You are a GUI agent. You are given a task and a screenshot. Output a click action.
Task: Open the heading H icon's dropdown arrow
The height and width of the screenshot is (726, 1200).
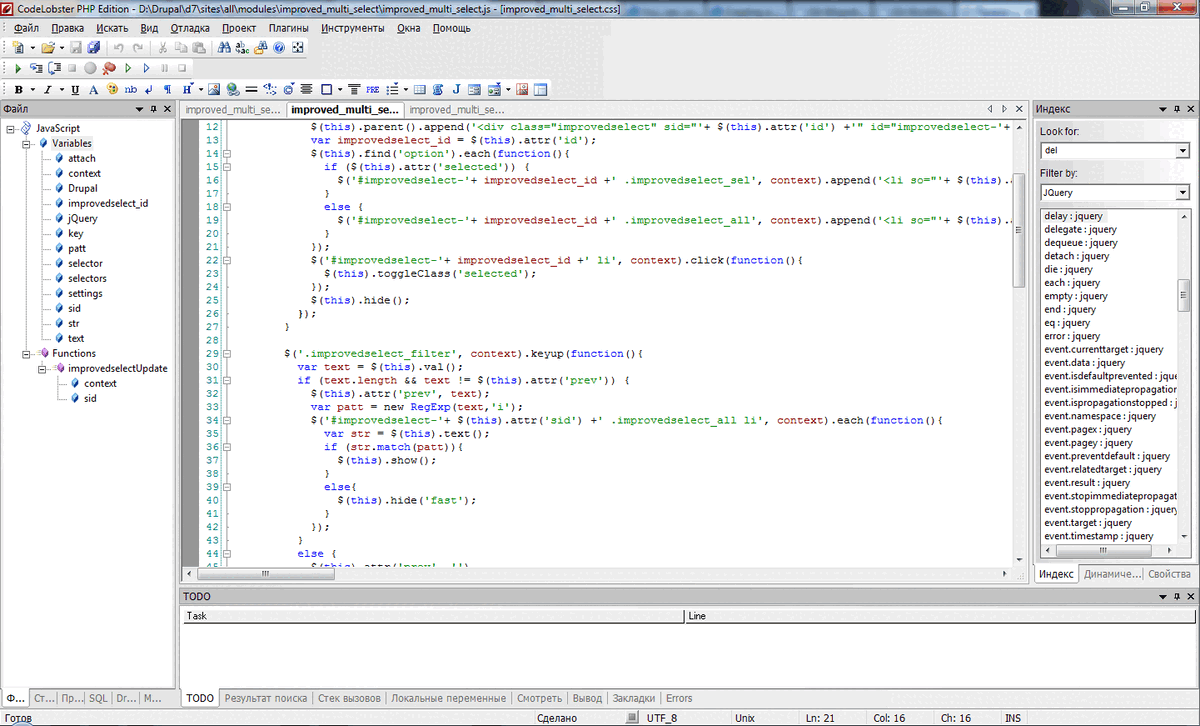point(201,89)
